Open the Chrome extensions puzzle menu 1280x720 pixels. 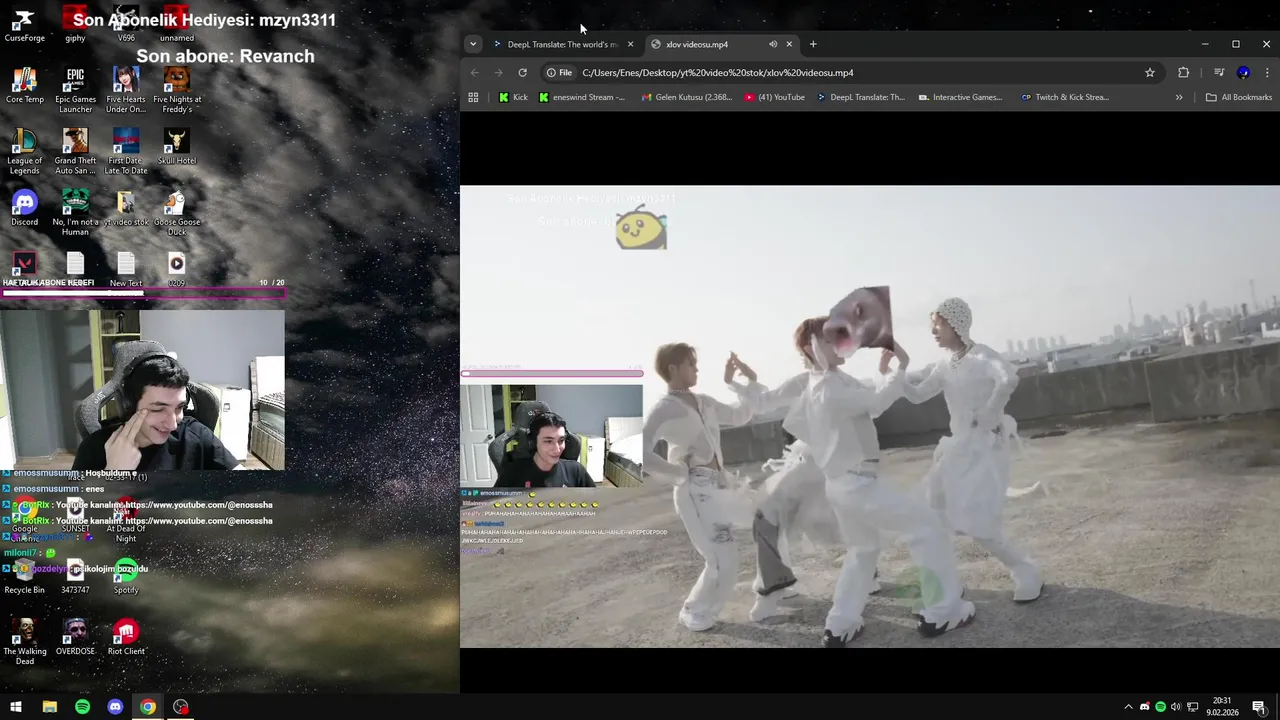coord(1184,72)
